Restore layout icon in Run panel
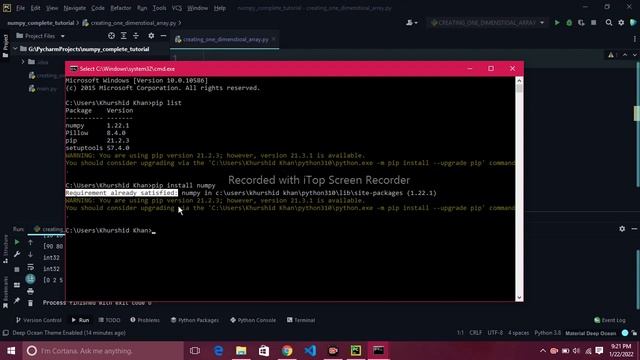This screenshot has width=640, height=360. point(17,285)
